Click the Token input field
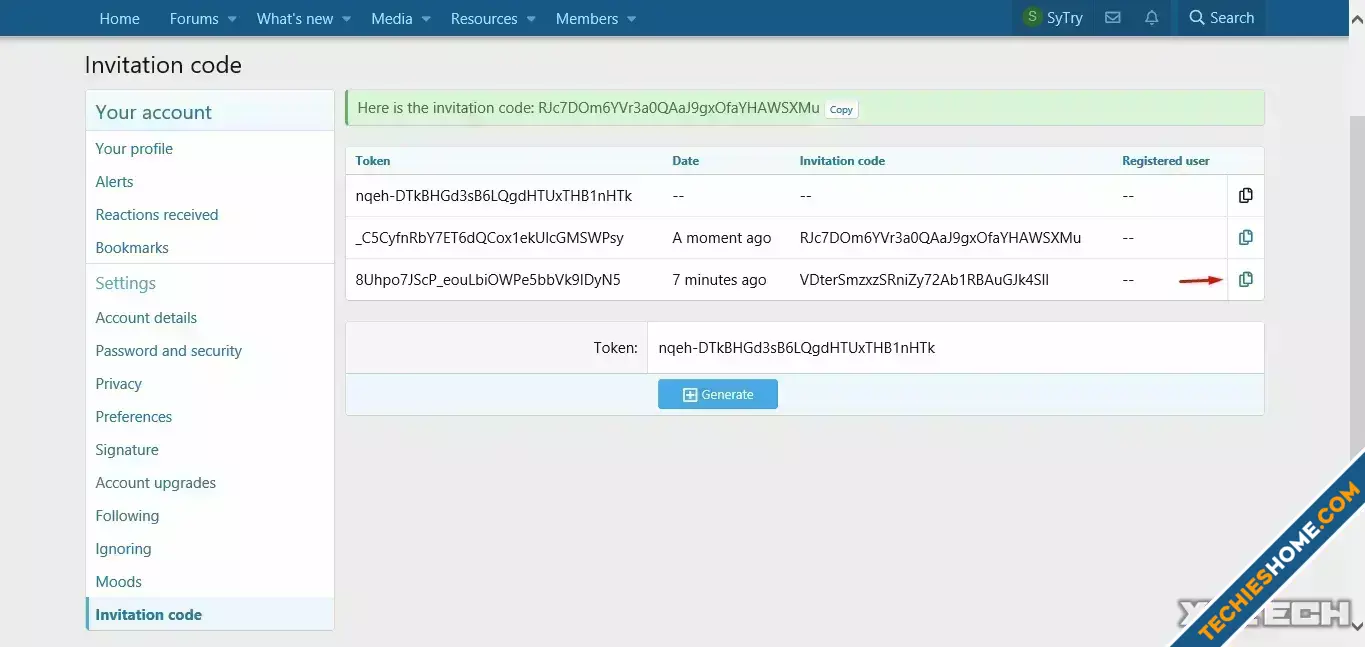The height and width of the screenshot is (647, 1365). point(955,348)
